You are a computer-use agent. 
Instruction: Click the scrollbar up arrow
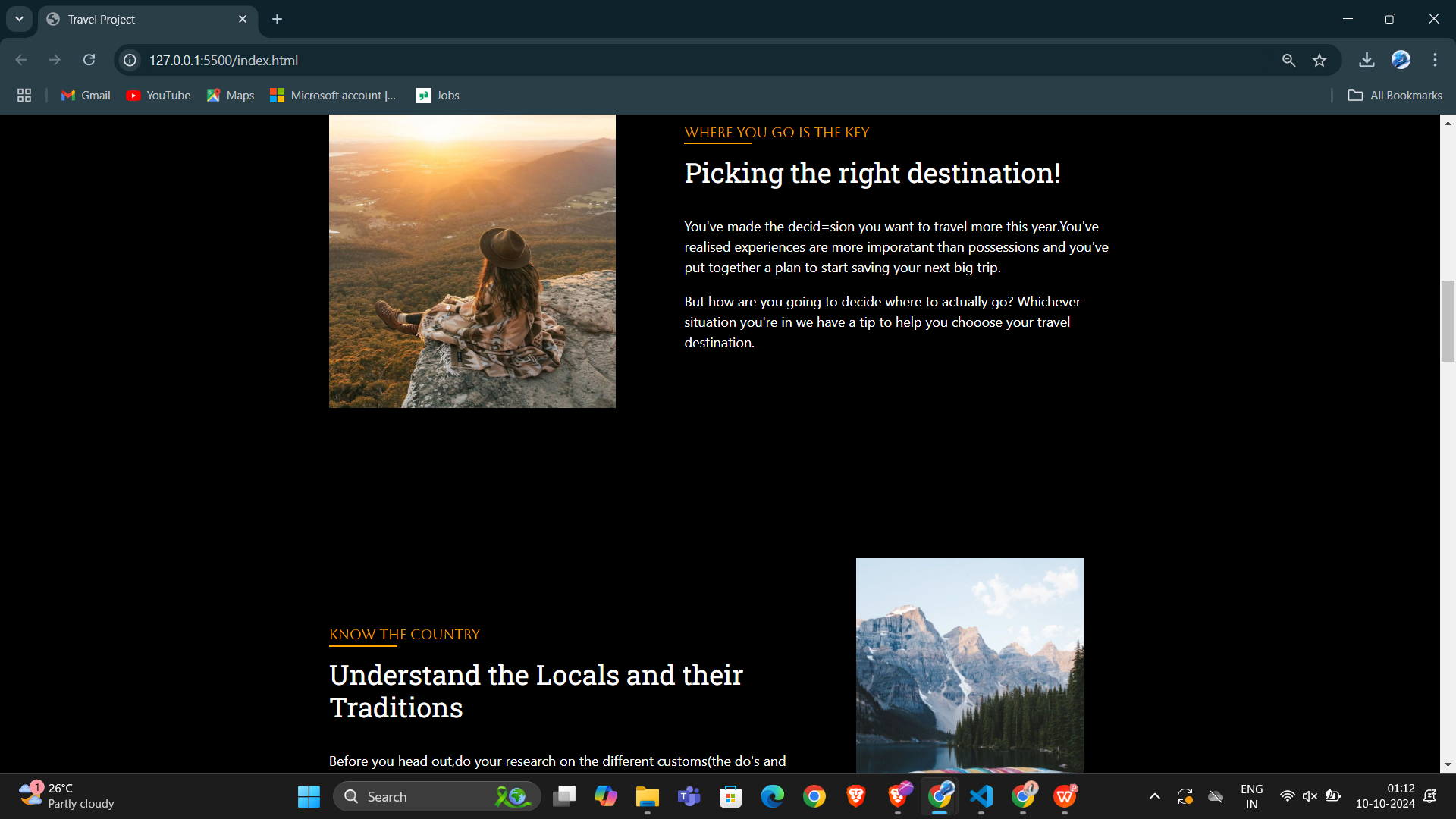coord(1448,122)
